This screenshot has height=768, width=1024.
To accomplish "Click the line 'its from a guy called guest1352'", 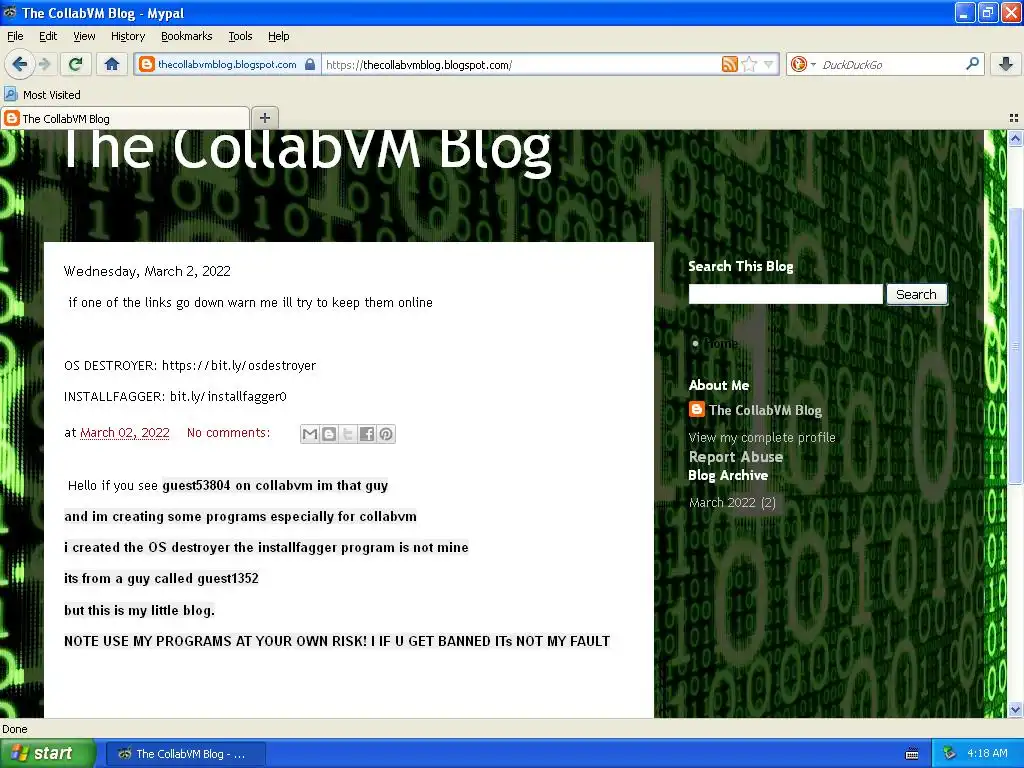I will 161,579.
